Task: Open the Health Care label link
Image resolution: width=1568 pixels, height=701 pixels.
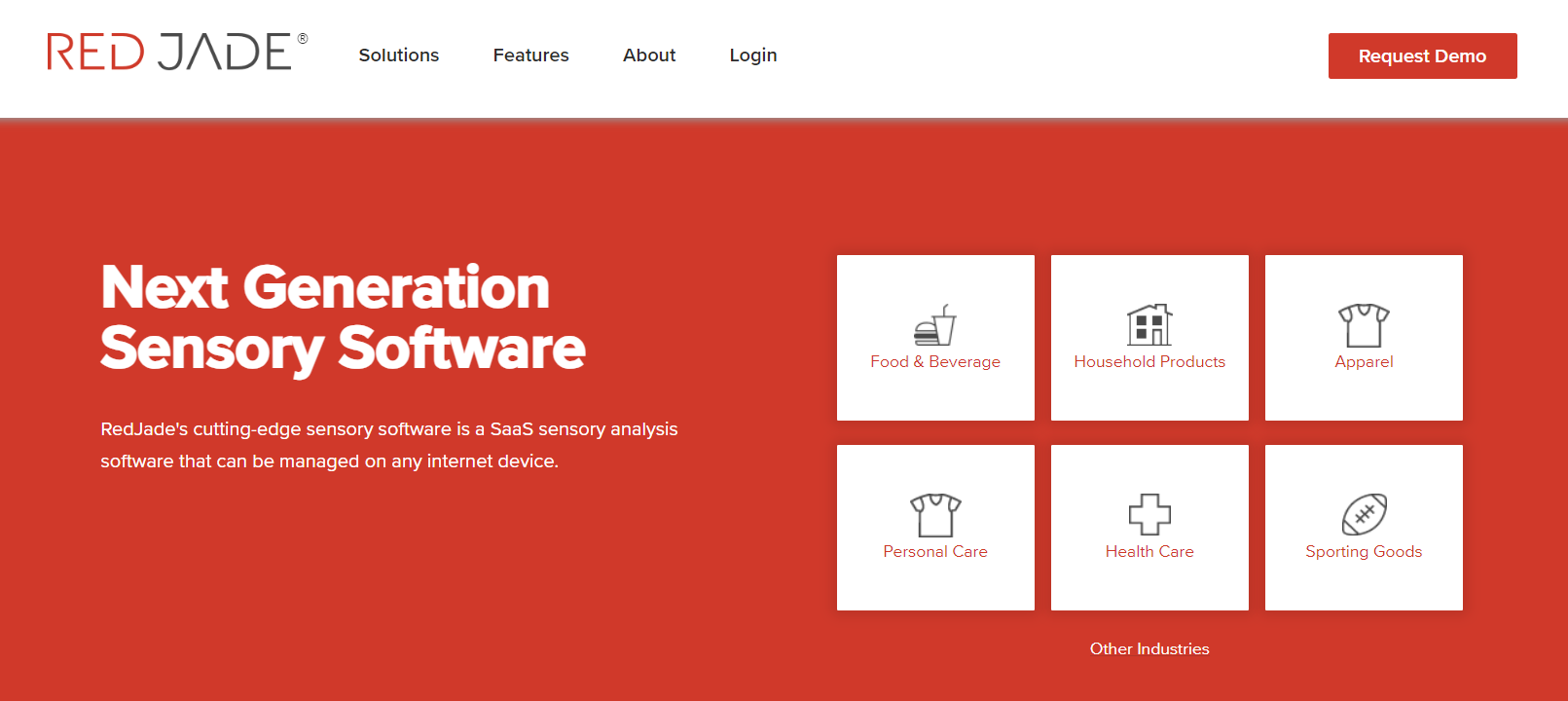Action: (x=1149, y=551)
